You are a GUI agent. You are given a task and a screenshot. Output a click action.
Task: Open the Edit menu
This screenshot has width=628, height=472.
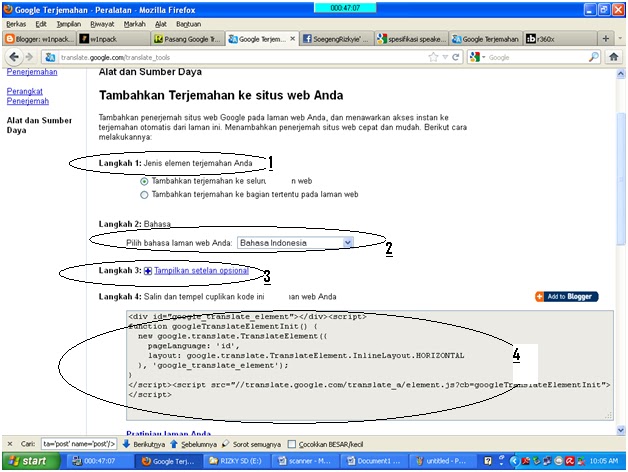tap(41, 24)
